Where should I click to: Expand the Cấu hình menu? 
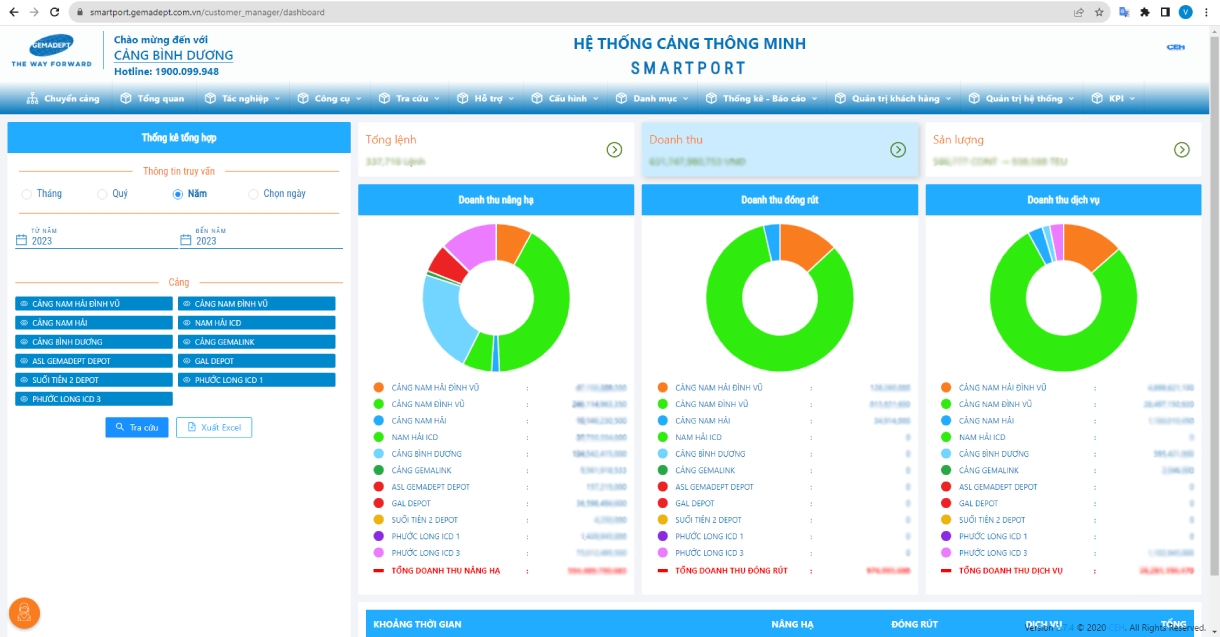click(x=565, y=98)
